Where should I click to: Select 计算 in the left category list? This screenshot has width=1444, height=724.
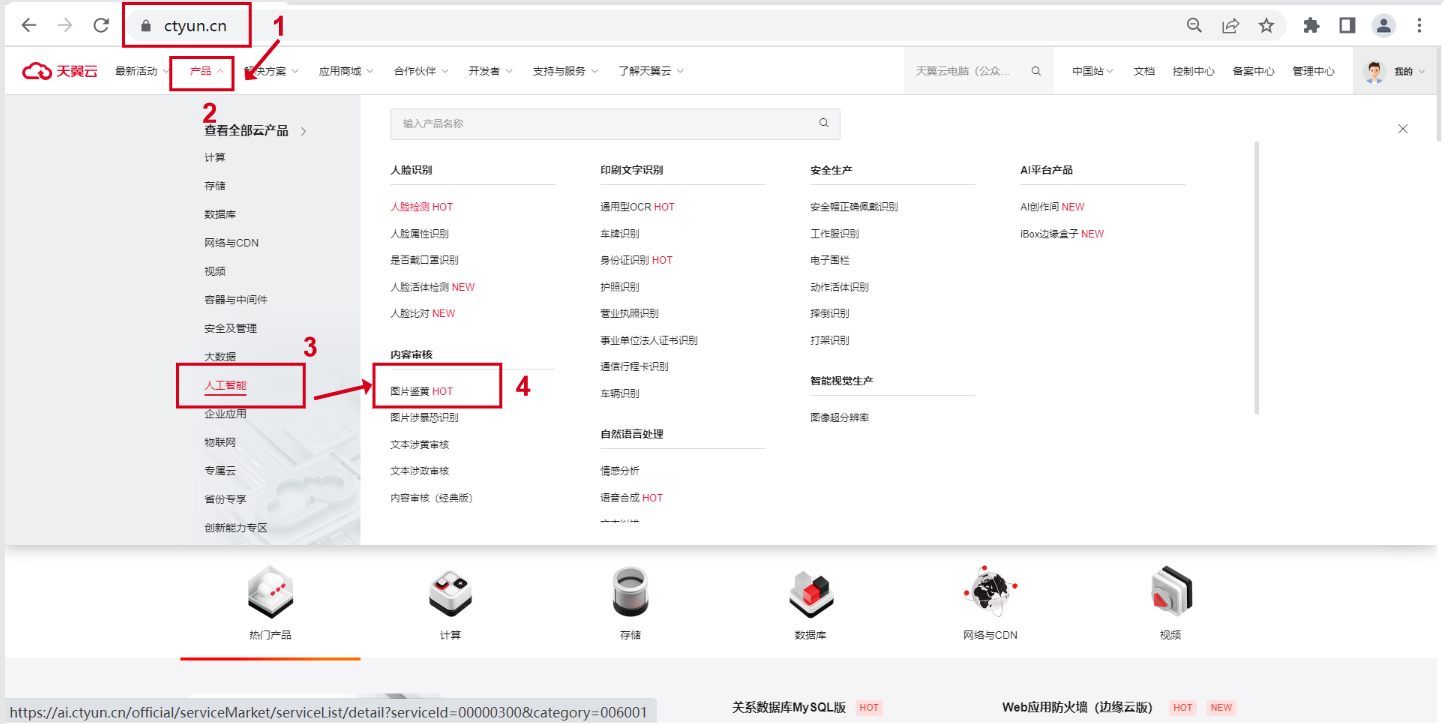click(215, 158)
